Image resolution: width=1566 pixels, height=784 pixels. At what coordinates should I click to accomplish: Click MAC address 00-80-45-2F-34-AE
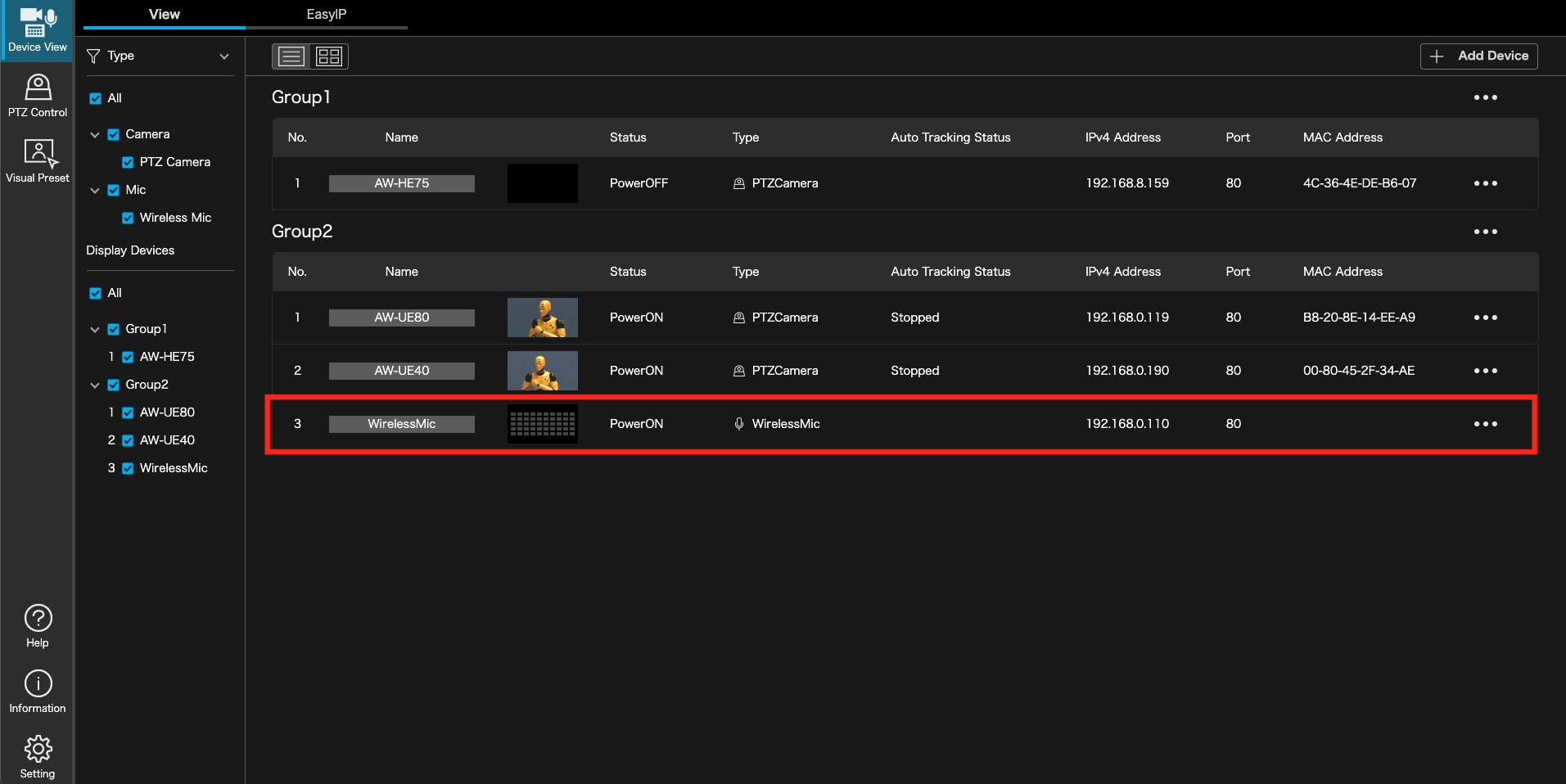[x=1359, y=371]
